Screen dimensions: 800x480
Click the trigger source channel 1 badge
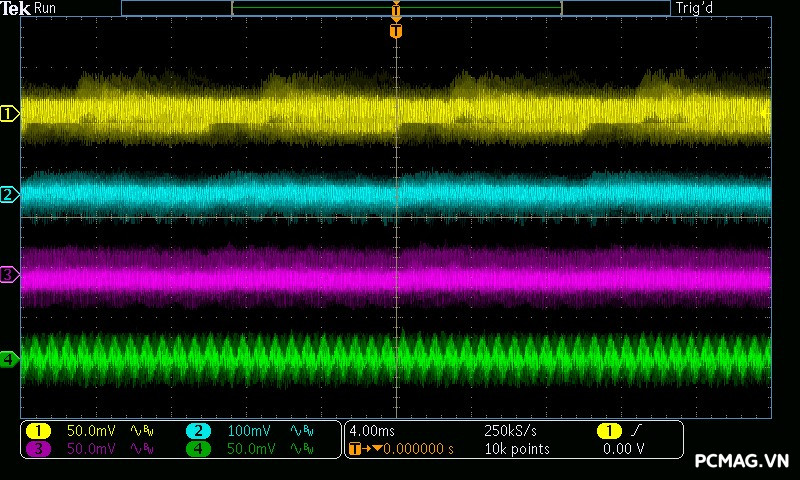pyautogui.click(x=609, y=431)
